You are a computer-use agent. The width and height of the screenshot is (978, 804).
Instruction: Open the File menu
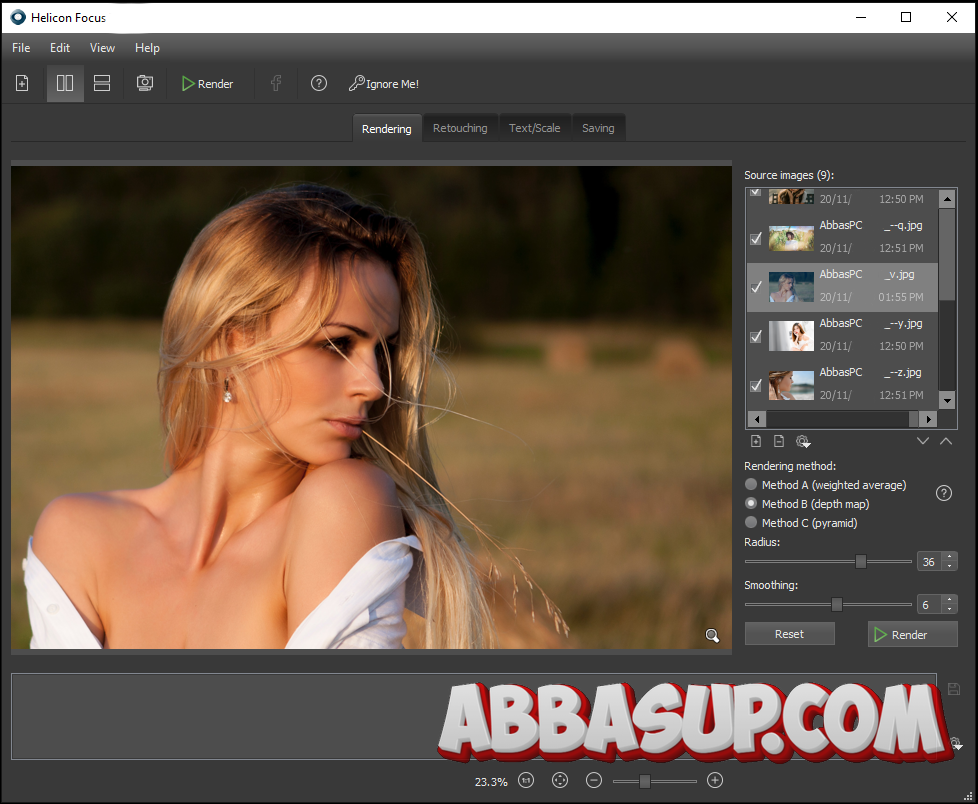(21, 47)
